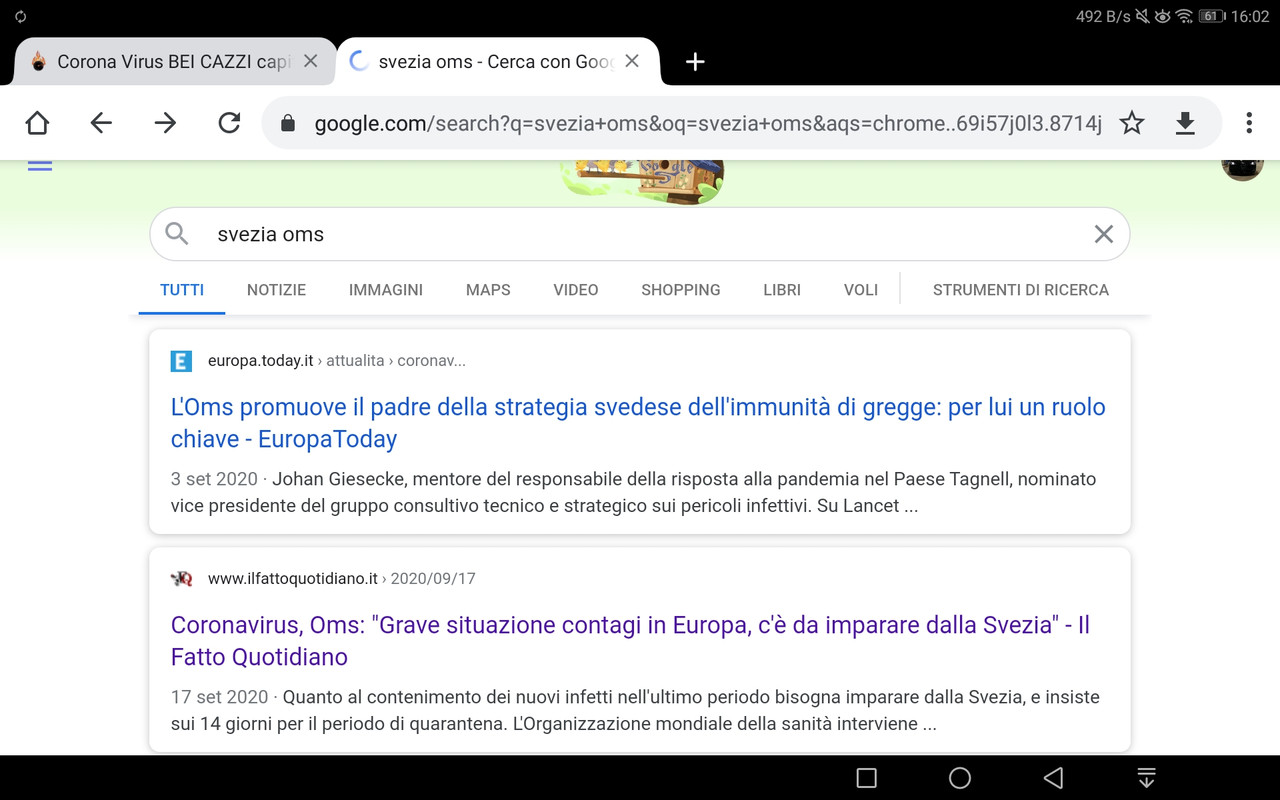This screenshot has width=1280, height=800.
Task: Tap the Google doodle image
Action: click(x=643, y=181)
